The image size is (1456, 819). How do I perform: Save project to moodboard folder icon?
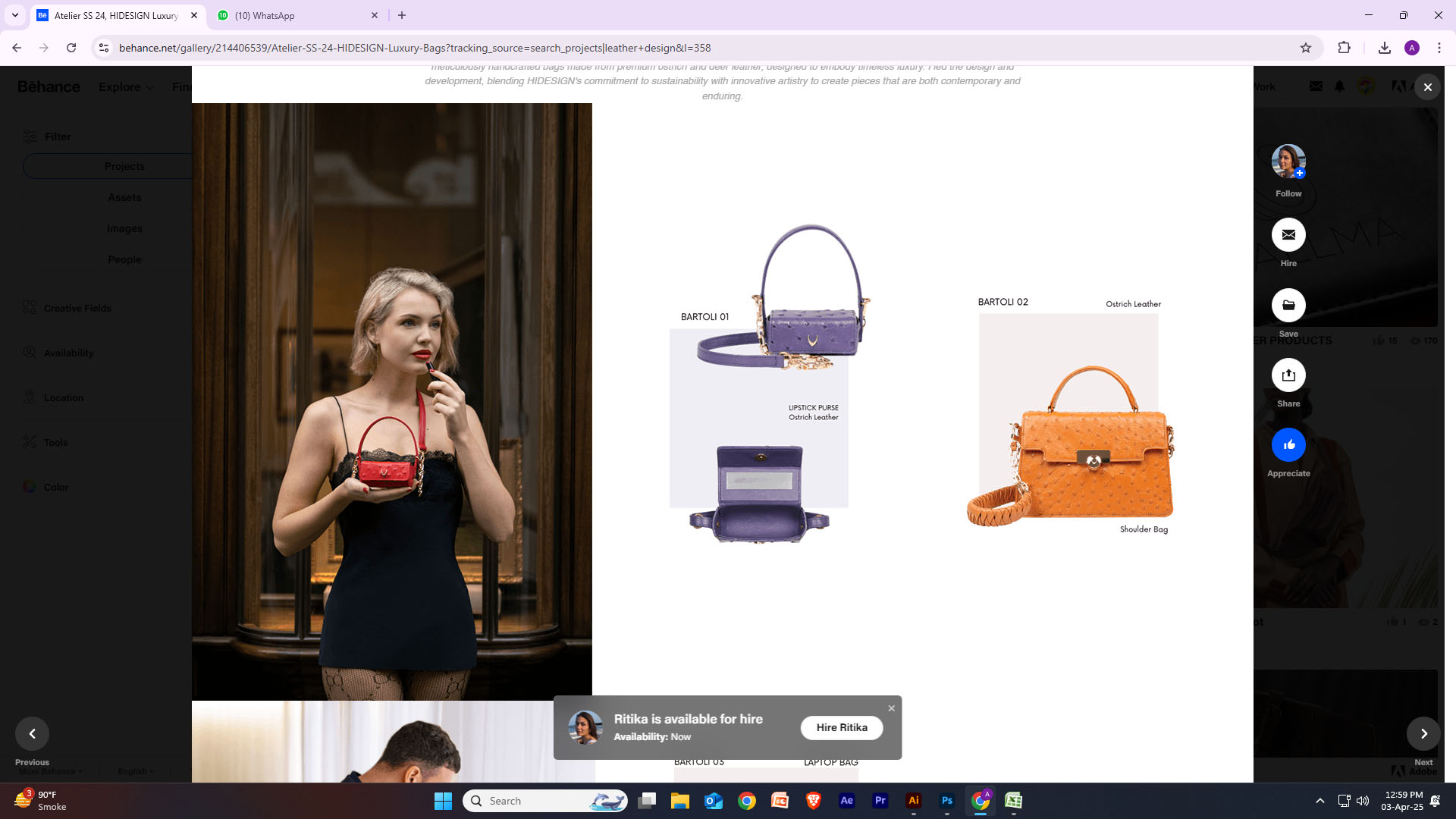click(x=1288, y=306)
